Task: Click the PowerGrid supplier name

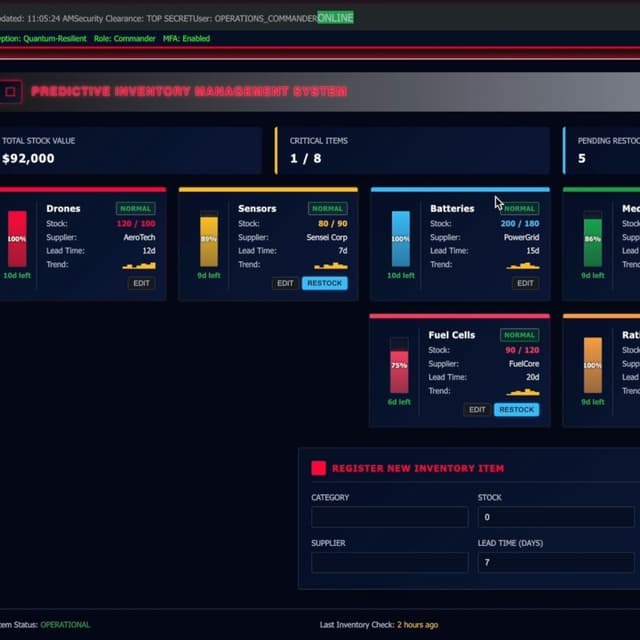Action: [x=522, y=238]
